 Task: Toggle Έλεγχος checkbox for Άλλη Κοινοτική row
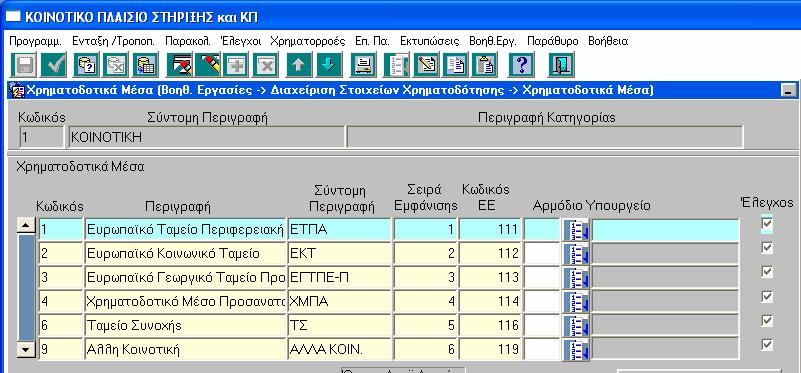(767, 344)
